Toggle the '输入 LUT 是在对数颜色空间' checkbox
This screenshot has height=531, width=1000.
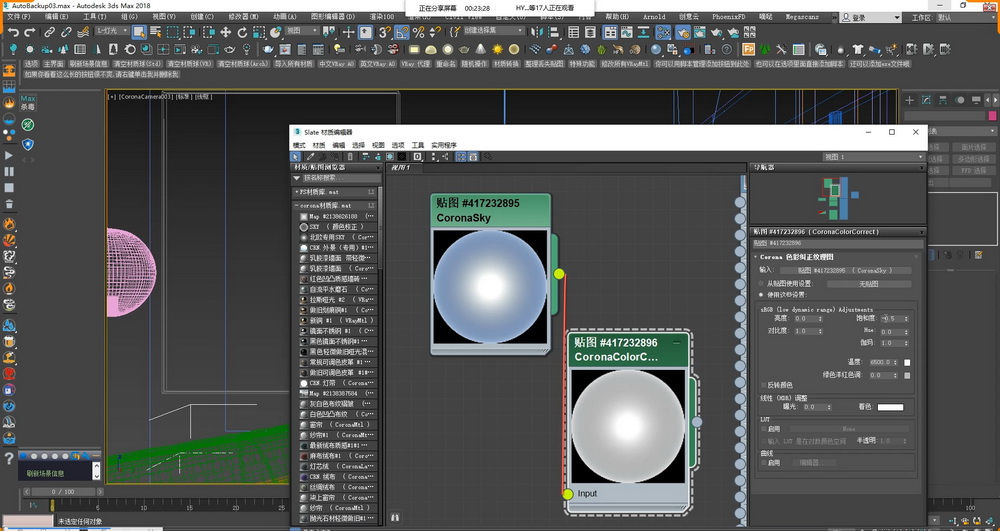[763, 441]
